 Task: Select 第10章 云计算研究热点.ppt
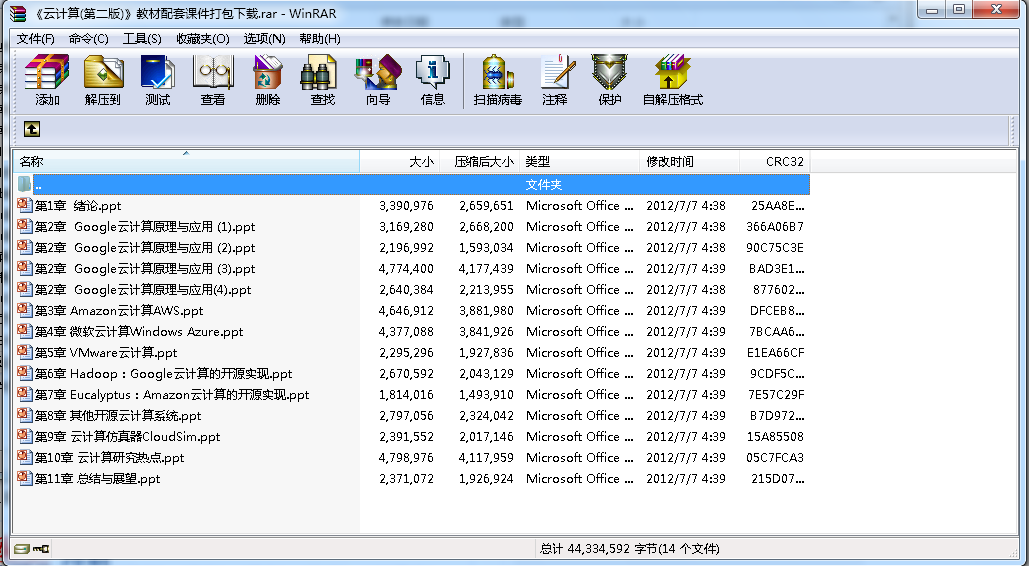109,458
